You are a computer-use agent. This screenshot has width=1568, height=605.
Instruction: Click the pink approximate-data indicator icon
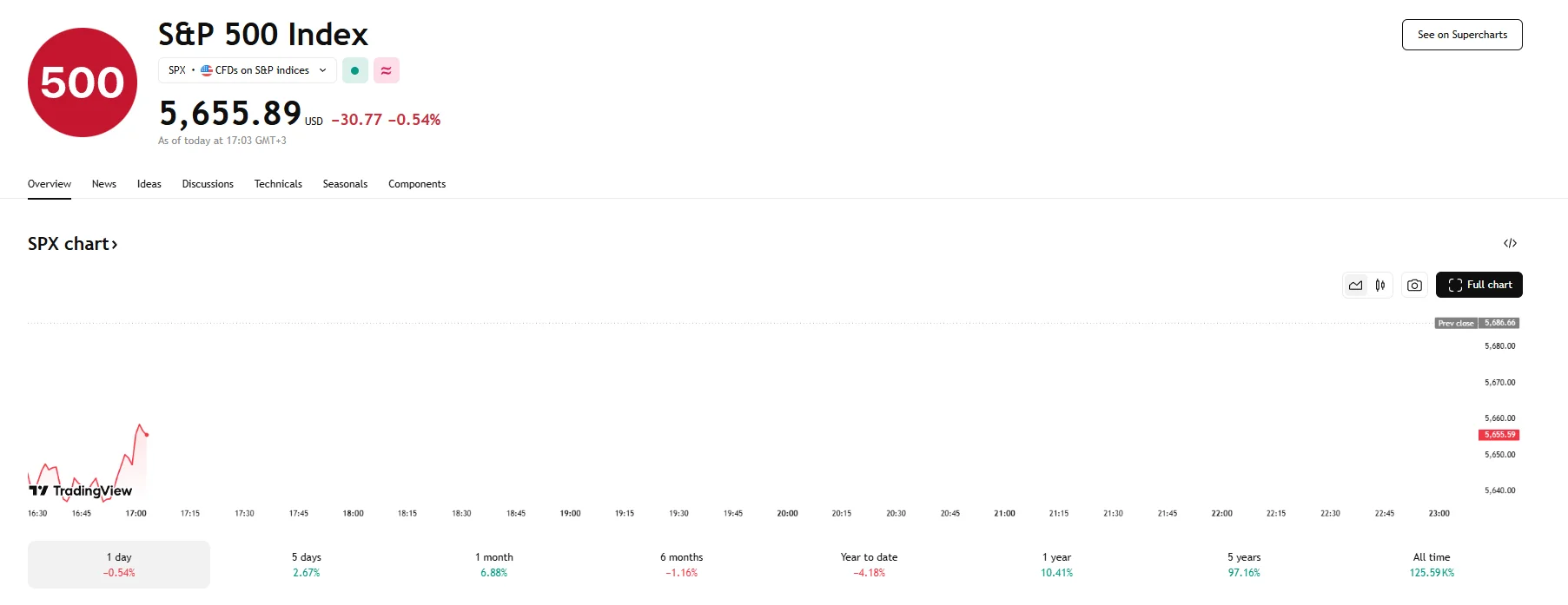tap(386, 70)
